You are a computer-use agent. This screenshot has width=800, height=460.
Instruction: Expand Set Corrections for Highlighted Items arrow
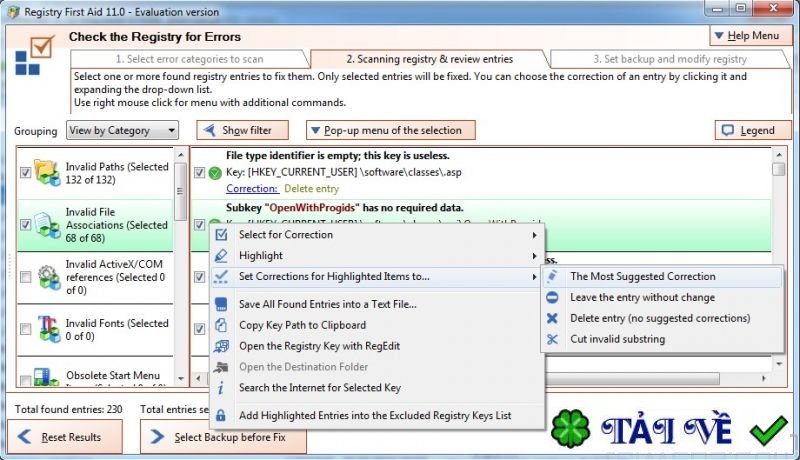(534, 277)
